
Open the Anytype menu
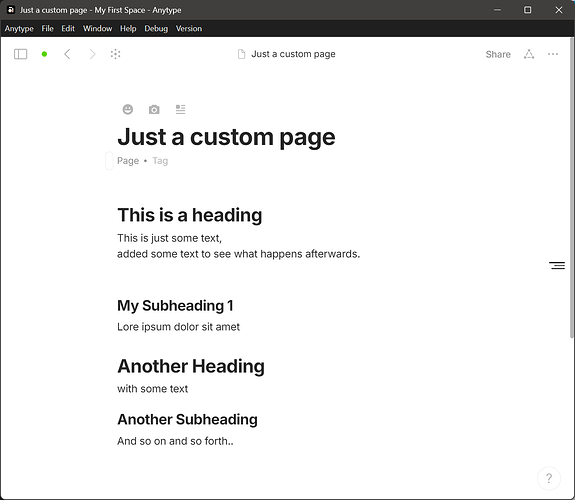click(x=19, y=29)
